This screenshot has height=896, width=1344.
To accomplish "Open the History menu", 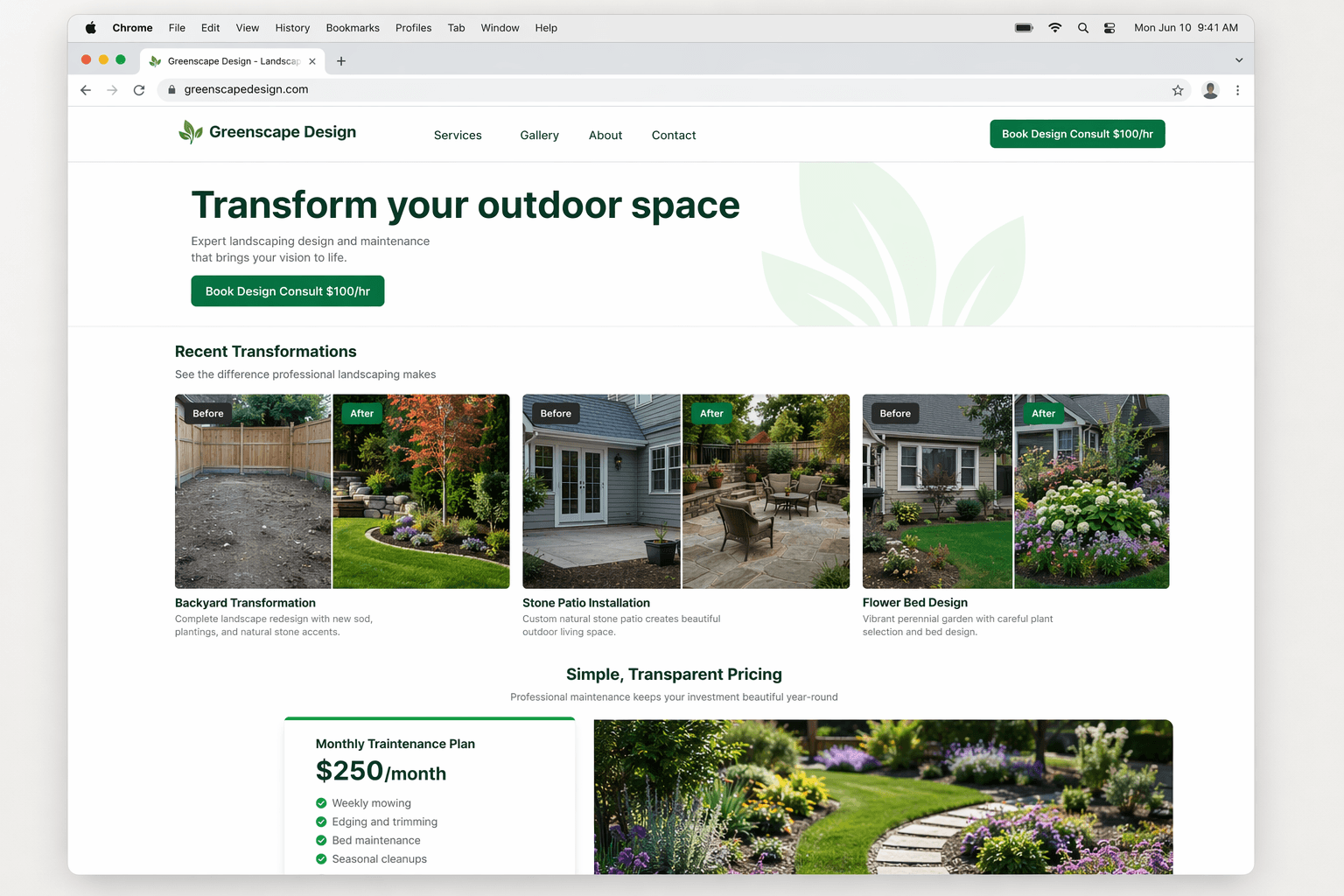I will click(x=292, y=28).
